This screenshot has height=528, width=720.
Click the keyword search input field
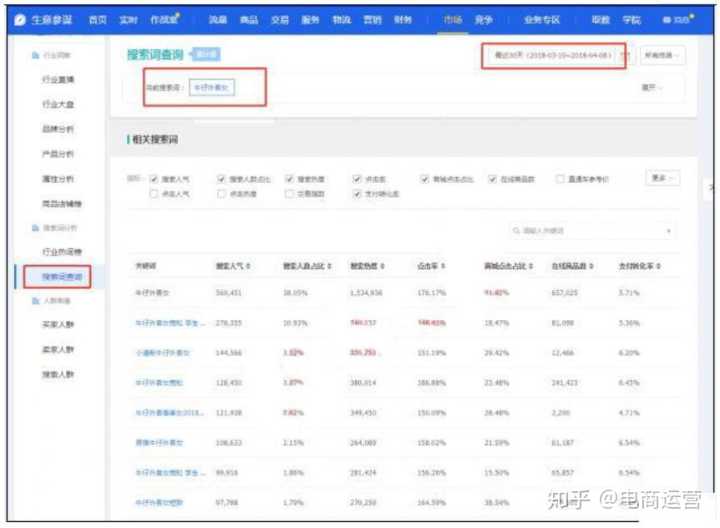click(x=590, y=231)
